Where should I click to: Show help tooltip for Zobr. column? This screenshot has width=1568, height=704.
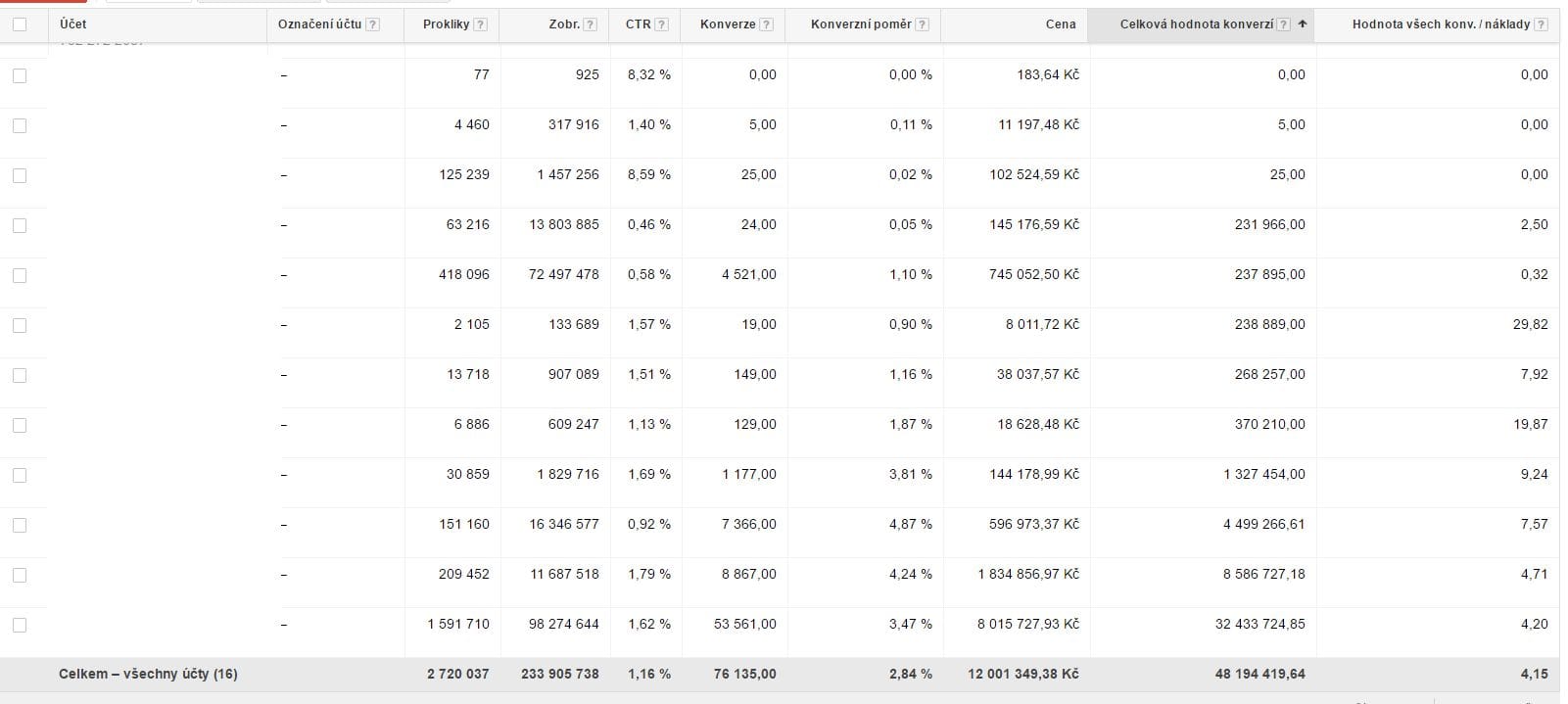(x=590, y=24)
